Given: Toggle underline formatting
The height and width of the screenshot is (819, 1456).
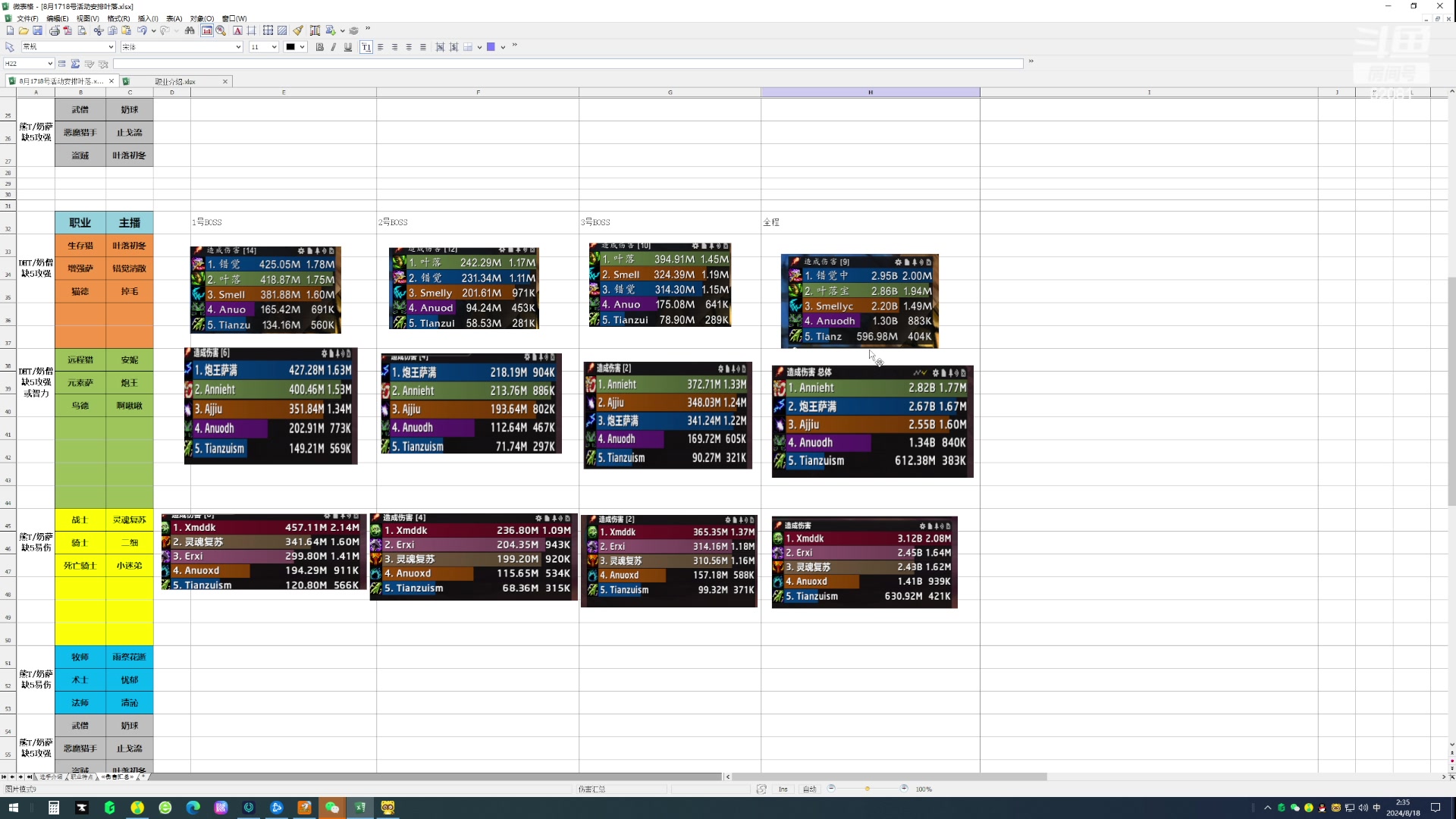Looking at the screenshot, I should 348,47.
